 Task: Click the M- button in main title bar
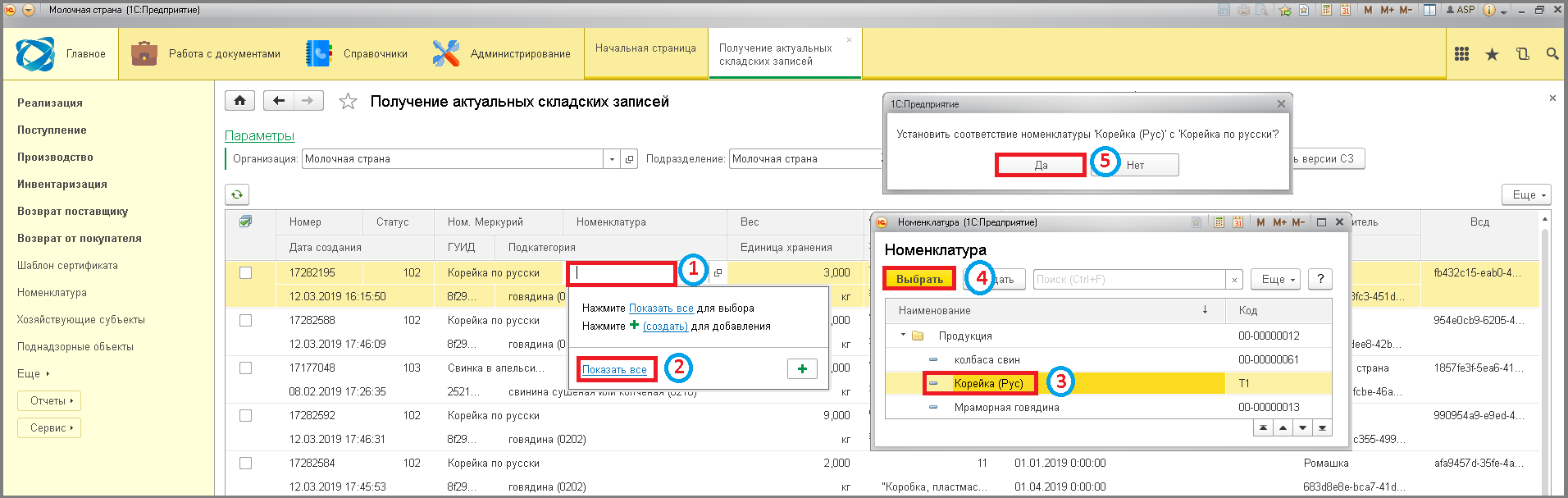[x=1406, y=10]
